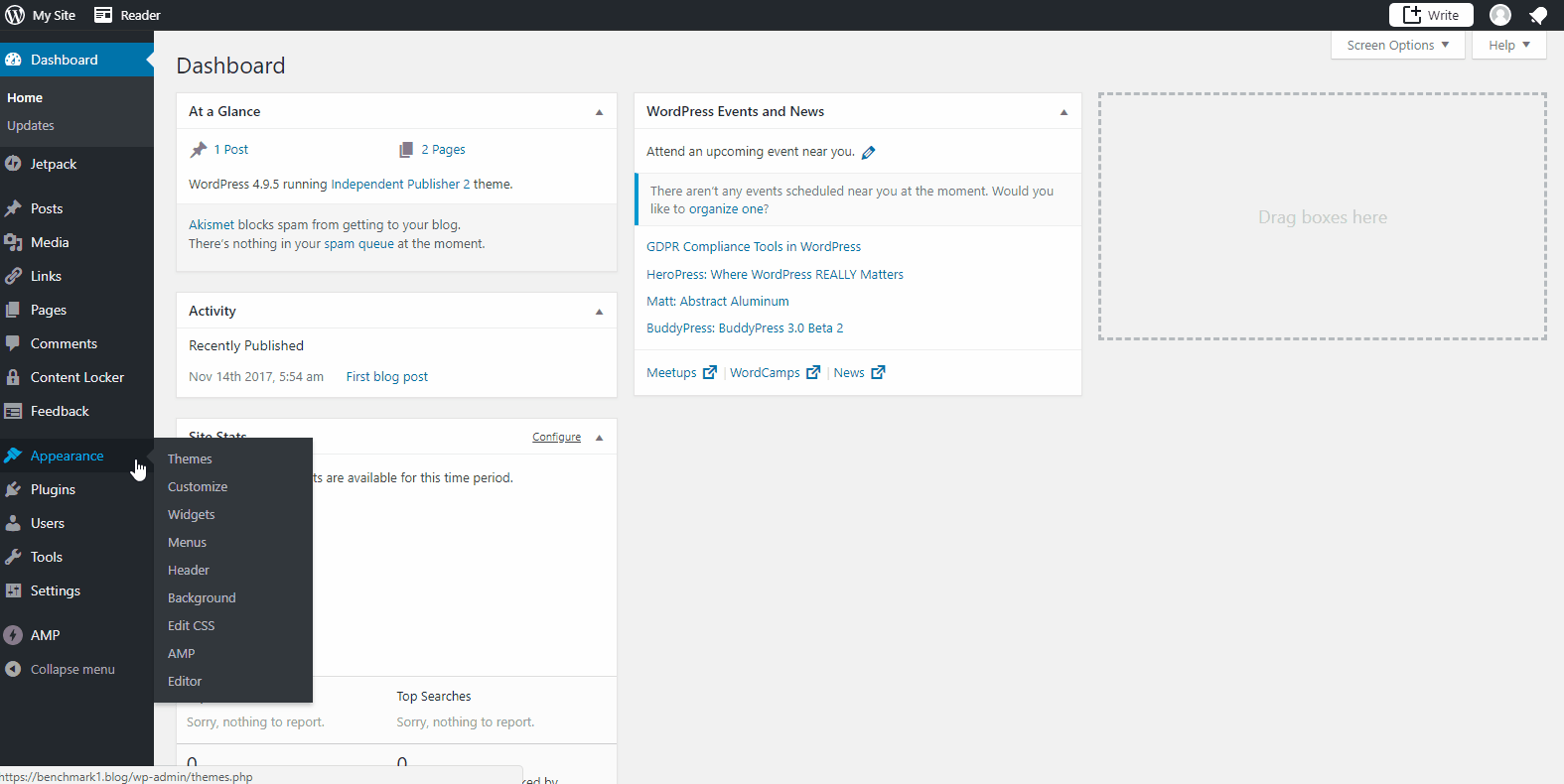Choose Background in Appearance submenu

click(x=202, y=597)
